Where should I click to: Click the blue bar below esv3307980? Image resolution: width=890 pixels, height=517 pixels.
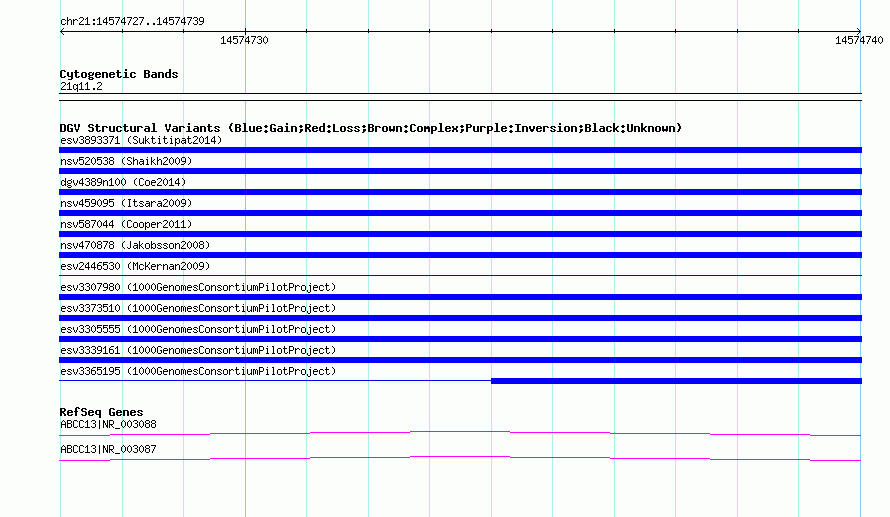click(x=460, y=297)
